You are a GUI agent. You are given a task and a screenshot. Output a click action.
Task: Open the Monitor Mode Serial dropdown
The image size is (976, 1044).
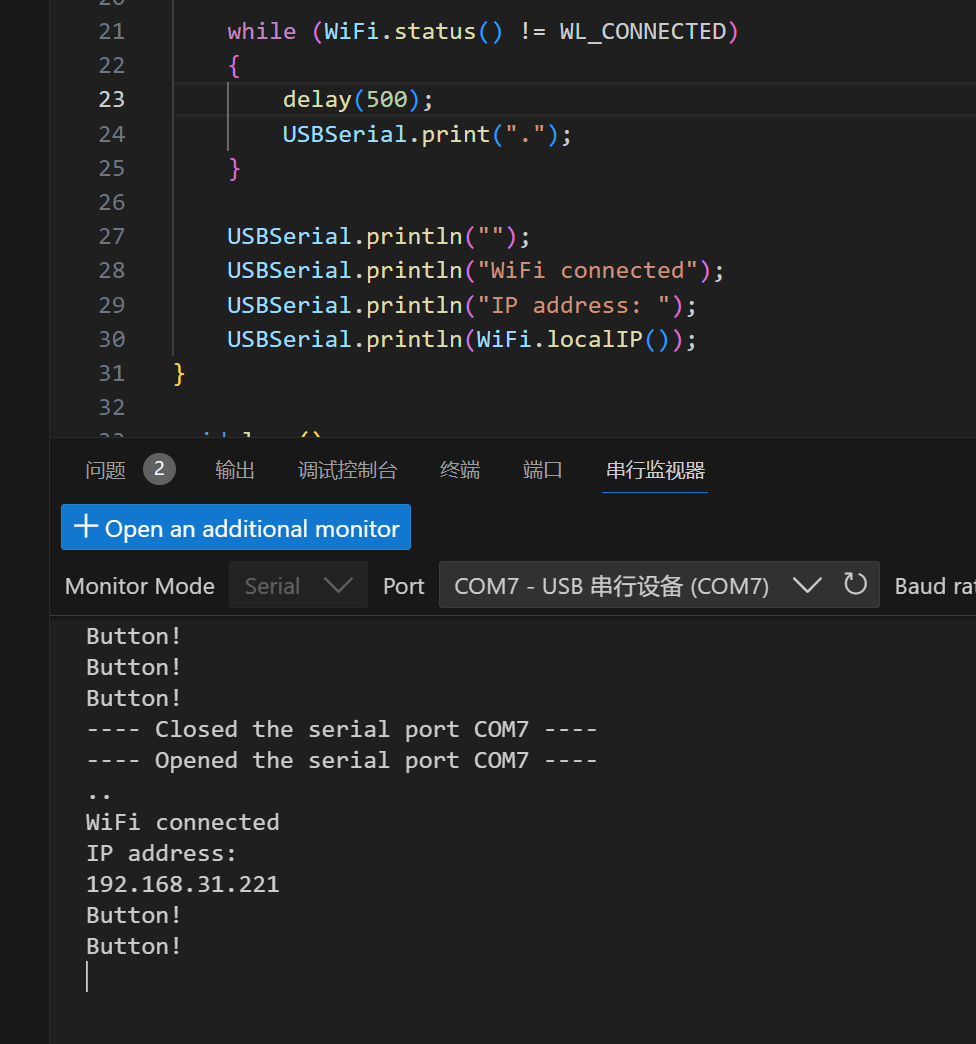pyautogui.click(x=298, y=585)
